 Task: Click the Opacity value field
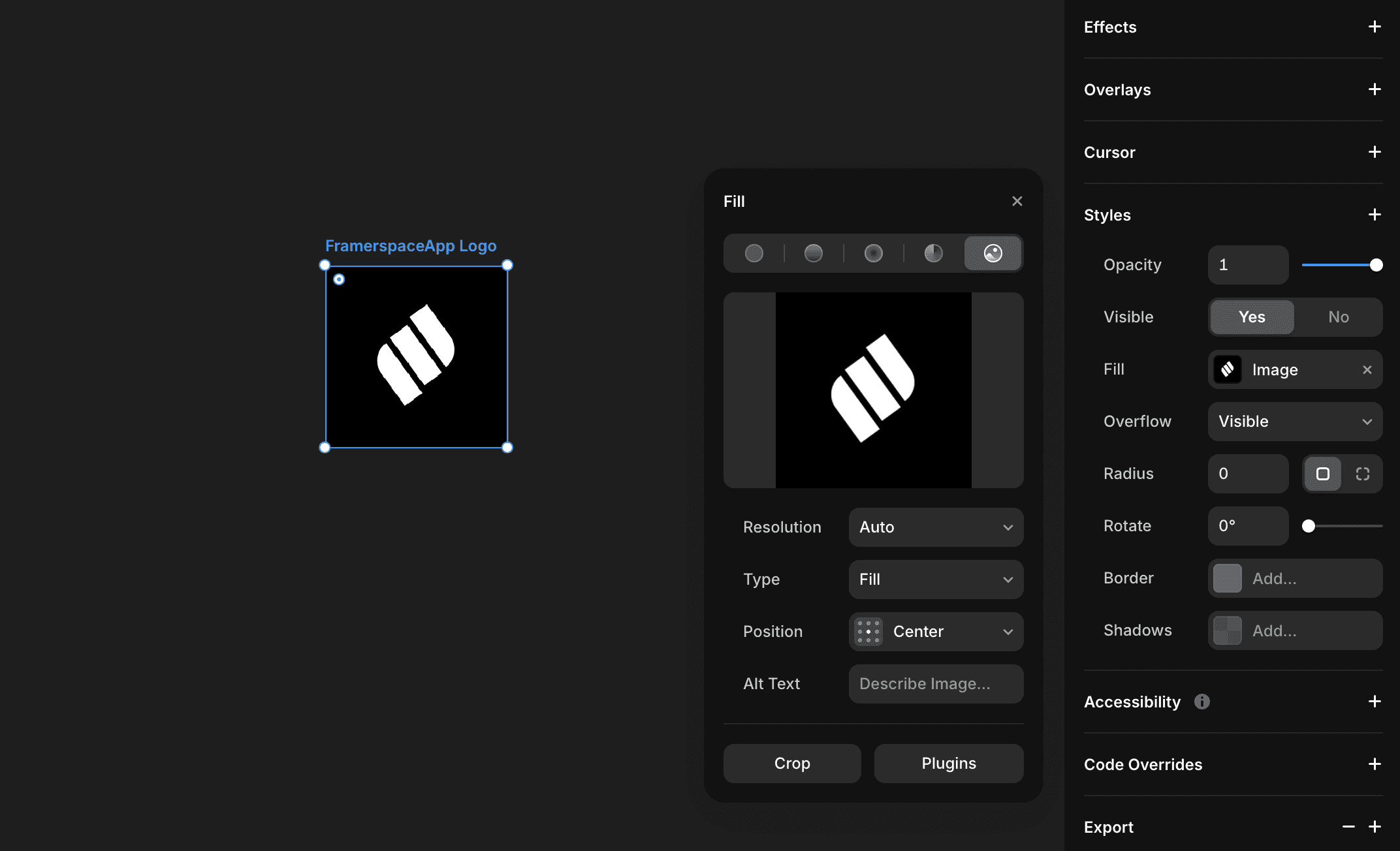[x=1248, y=265]
